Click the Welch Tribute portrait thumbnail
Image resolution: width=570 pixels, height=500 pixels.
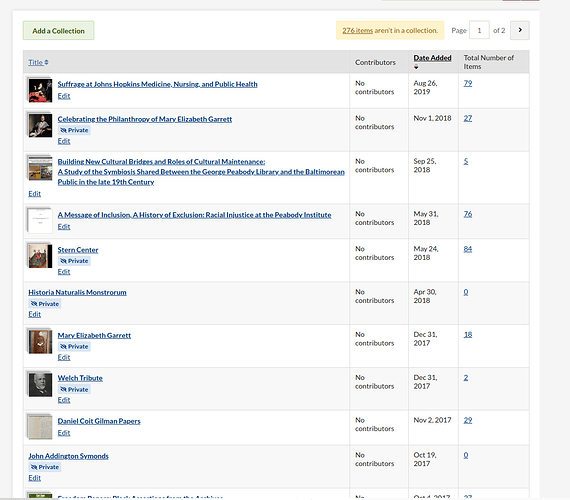coord(40,385)
